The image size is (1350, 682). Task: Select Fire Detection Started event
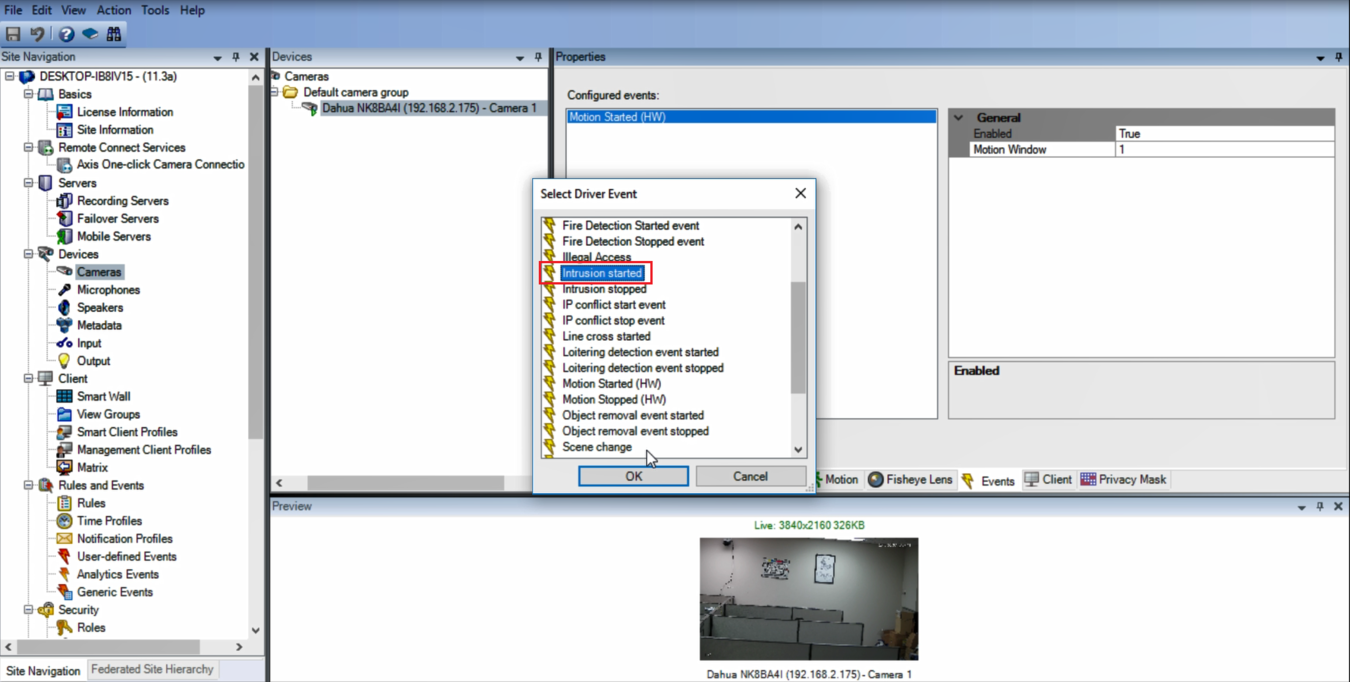pos(630,226)
